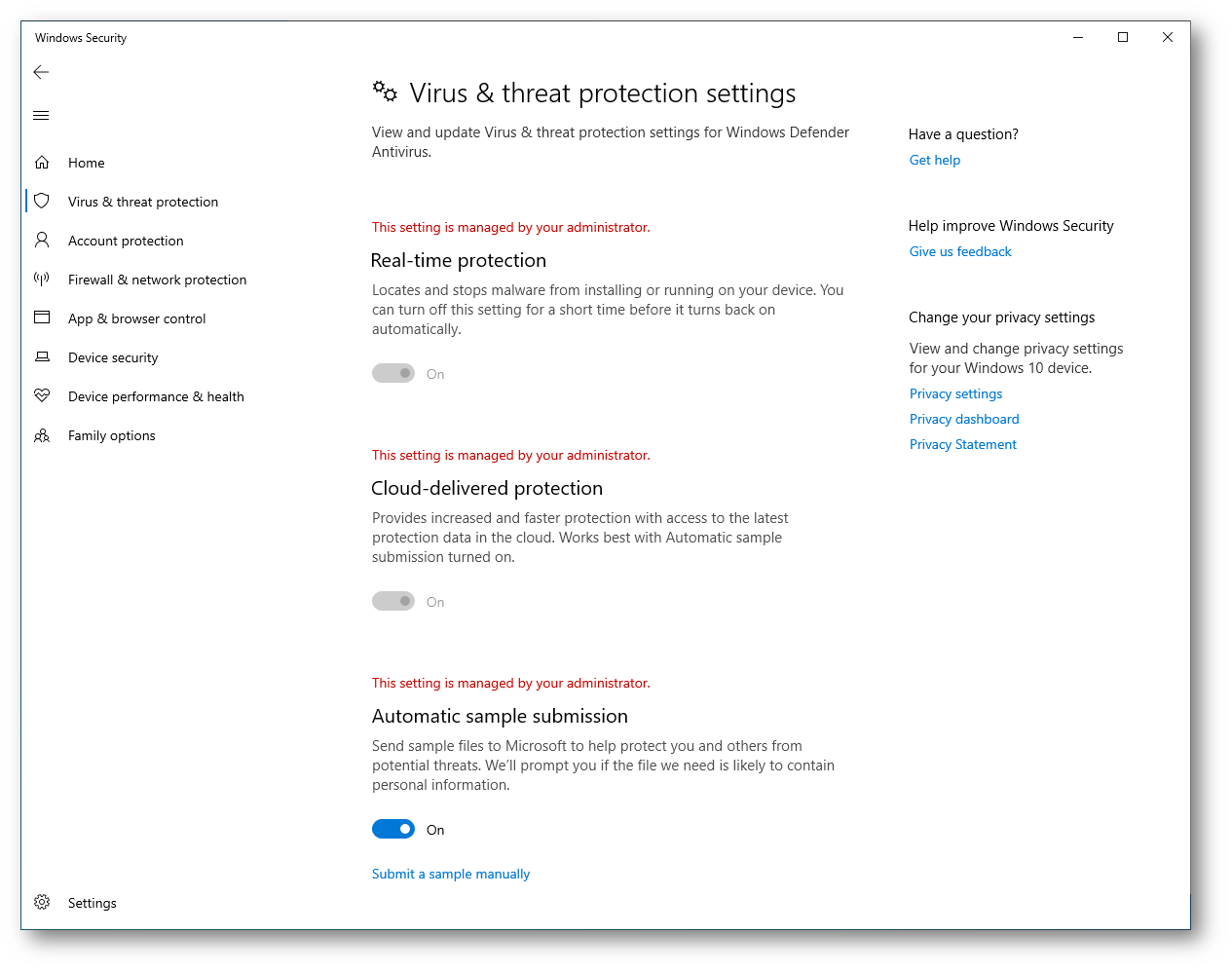Click the Home house icon
Image resolution: width=1232 pixels, height=971 pixels.
(42, 163)
